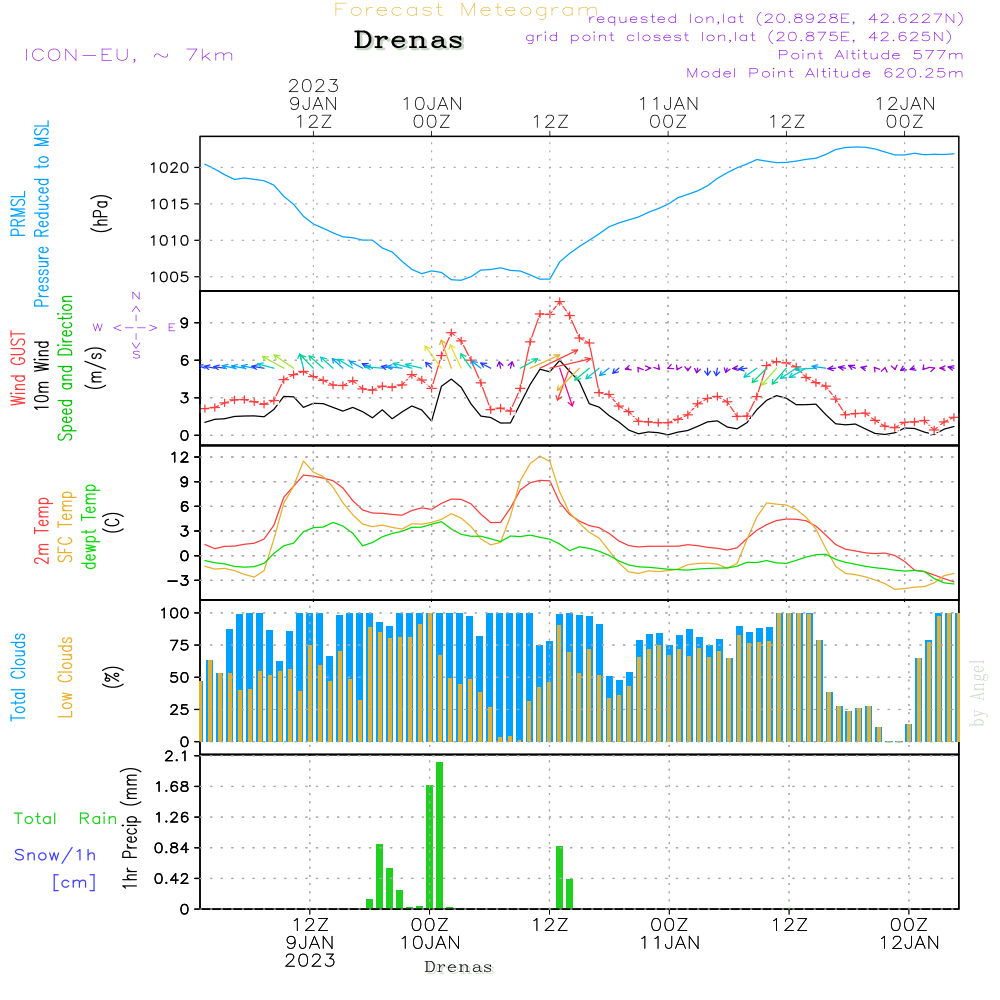Click the grid point closest lon,lat text
Viewport: 1000px width, 1000px height.
tap(739, 37)
